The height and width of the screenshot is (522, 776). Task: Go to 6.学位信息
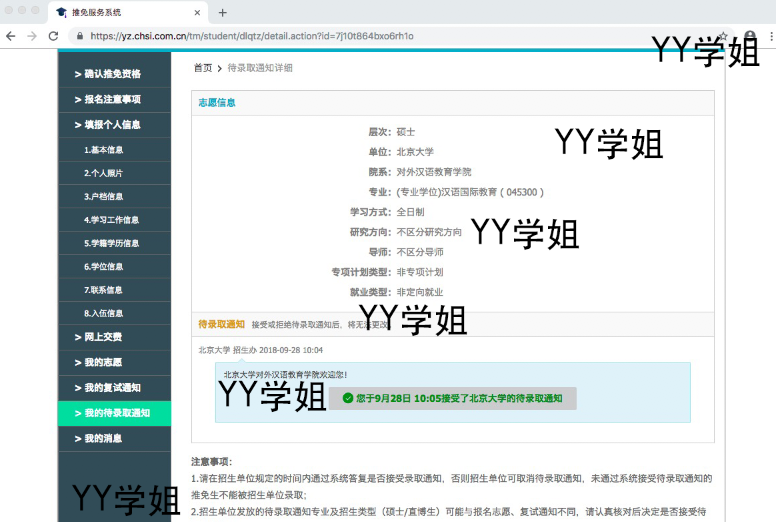pyautogui.click(x=114, y=266)
